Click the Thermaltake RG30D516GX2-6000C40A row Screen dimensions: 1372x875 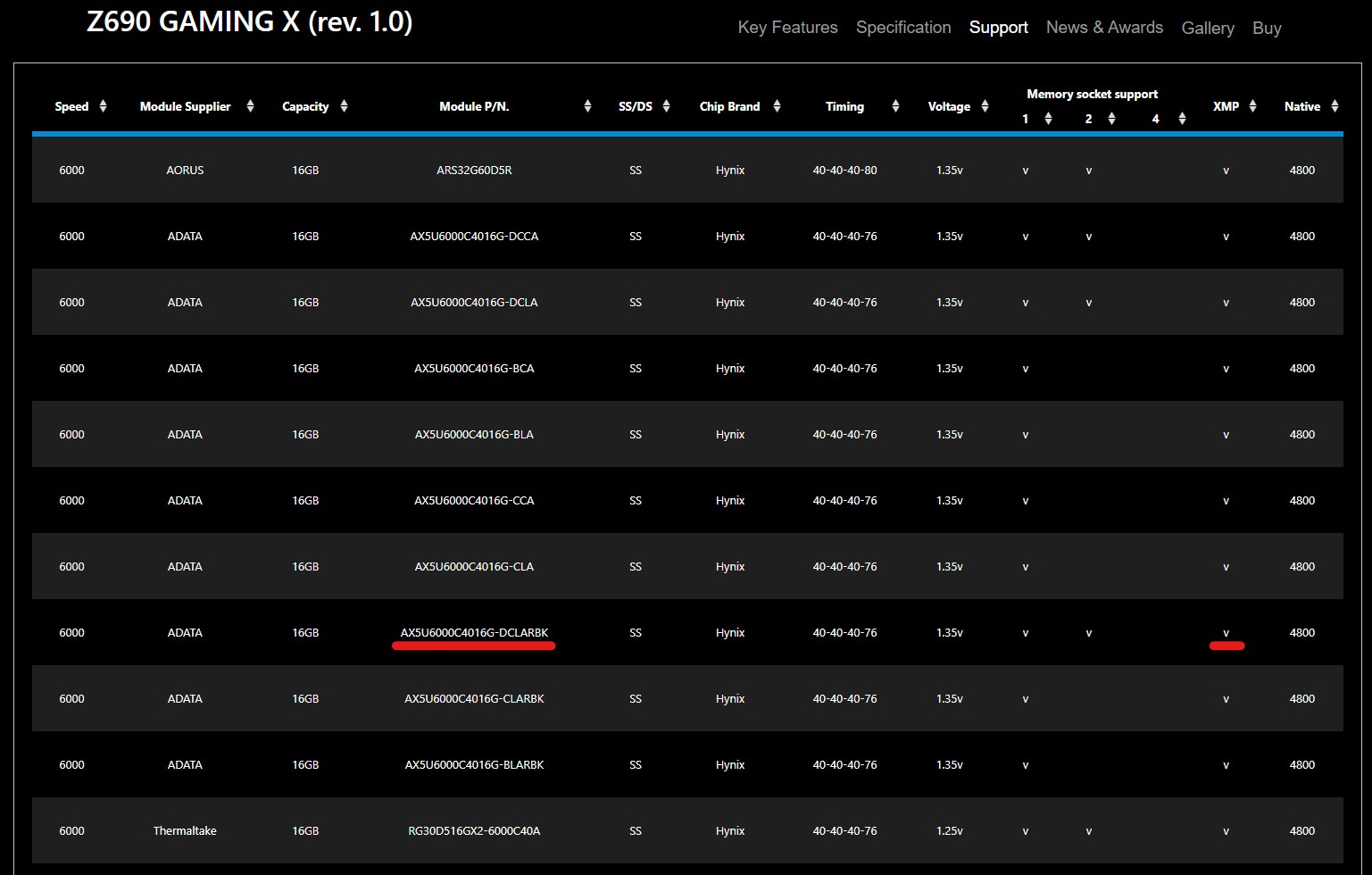click(x=474, y=831)
